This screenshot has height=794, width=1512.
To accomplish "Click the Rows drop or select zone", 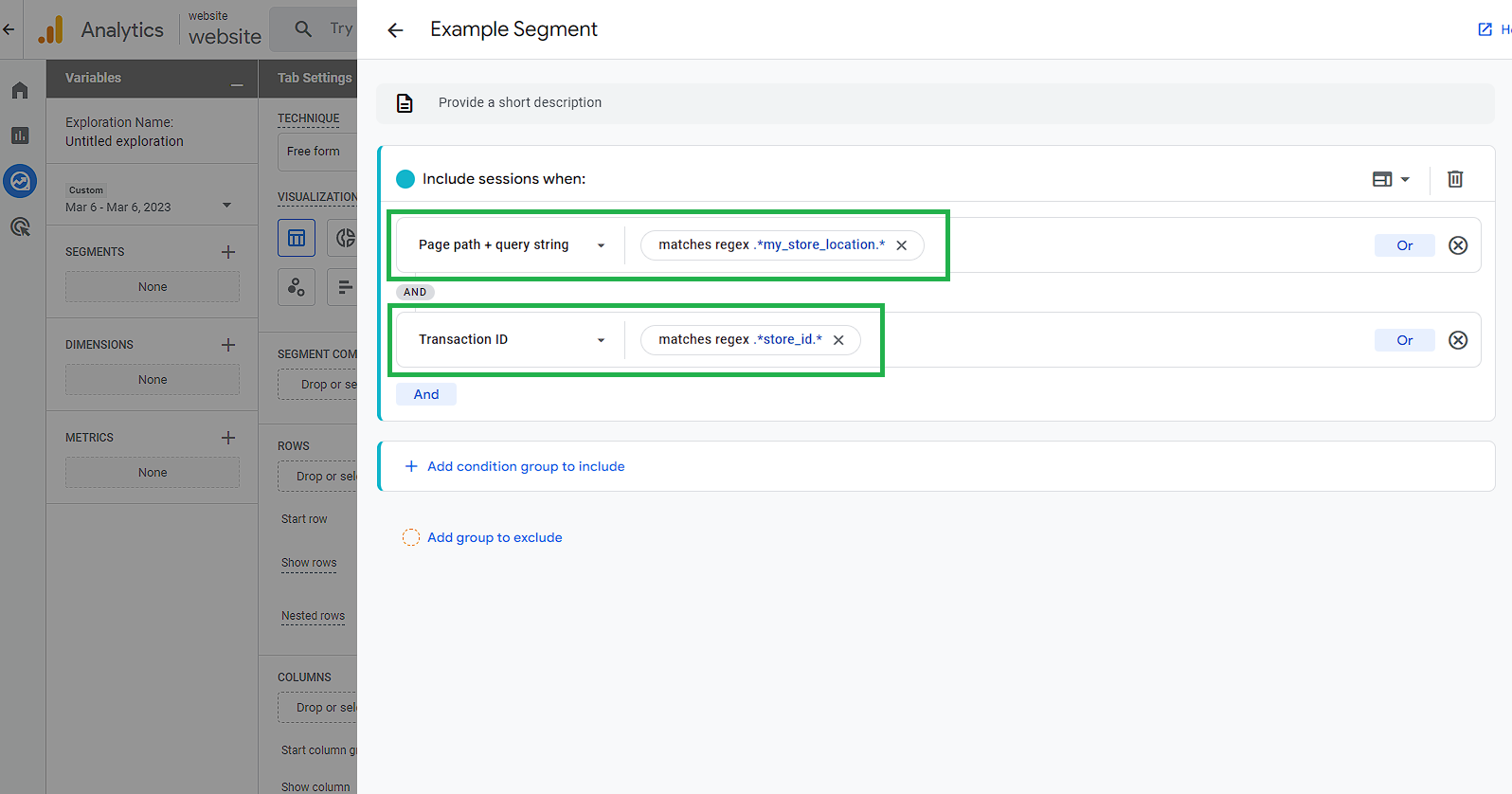I will click(318, 477).
